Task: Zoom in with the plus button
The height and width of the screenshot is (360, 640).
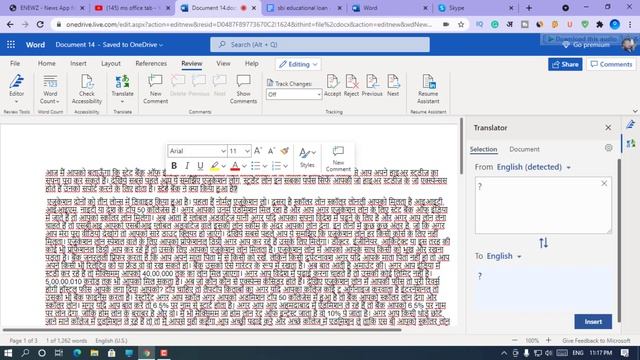Action: (x=549, y=340)
